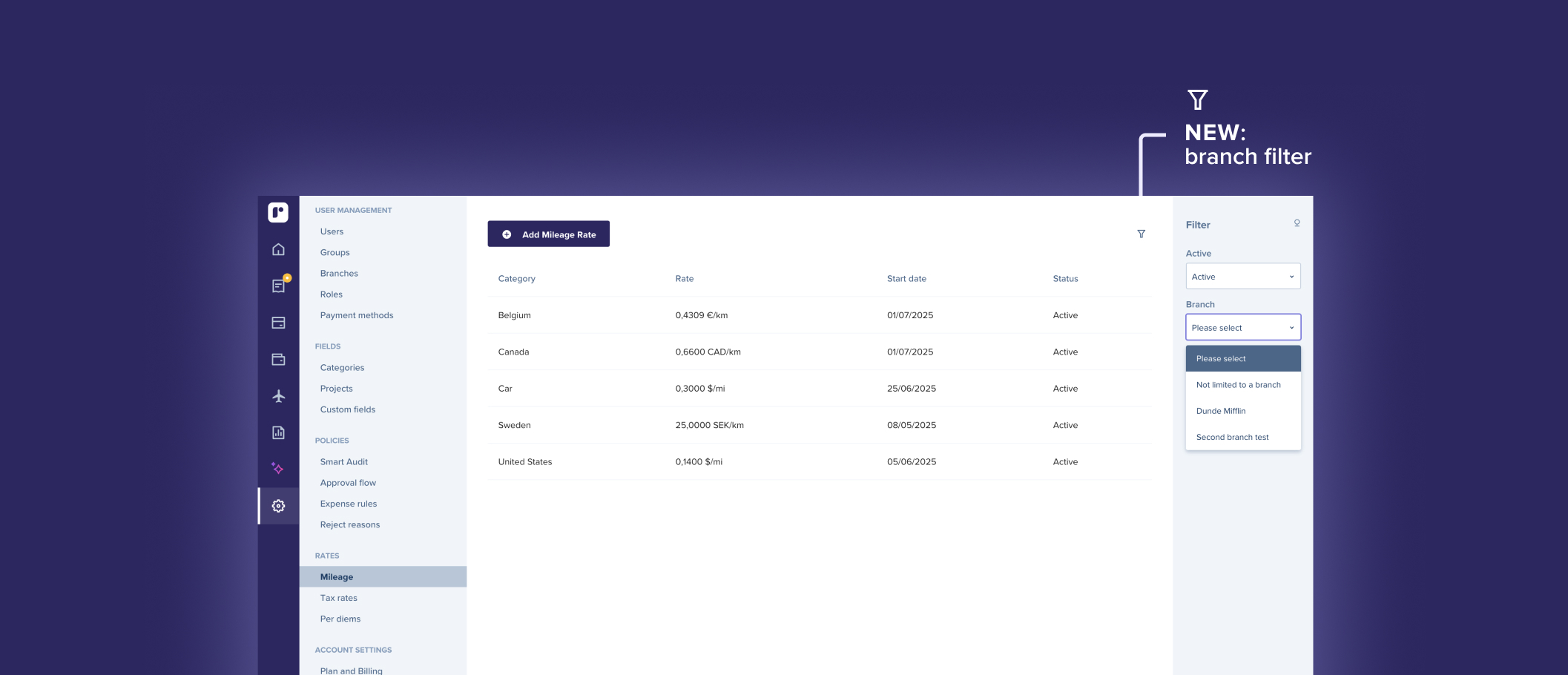Open the wallet icon in the sidebar
This screenshot has height=675, width=1568.
pyautogui.click(x=278, y=360)
